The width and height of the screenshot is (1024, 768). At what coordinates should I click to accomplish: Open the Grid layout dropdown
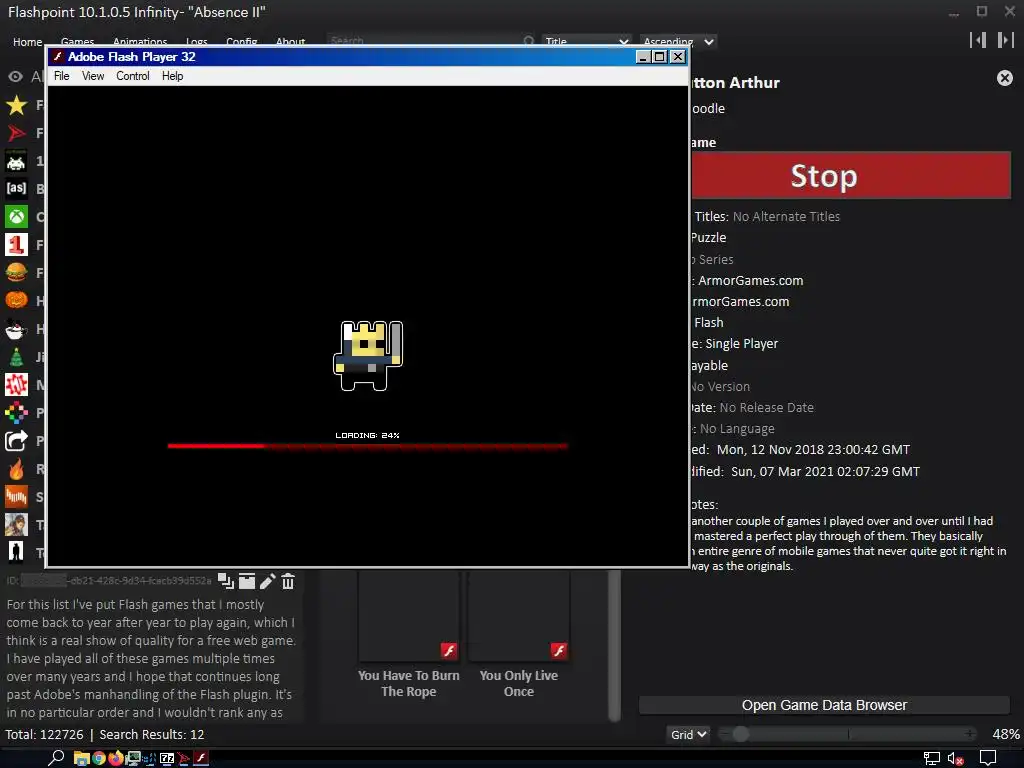688,735
